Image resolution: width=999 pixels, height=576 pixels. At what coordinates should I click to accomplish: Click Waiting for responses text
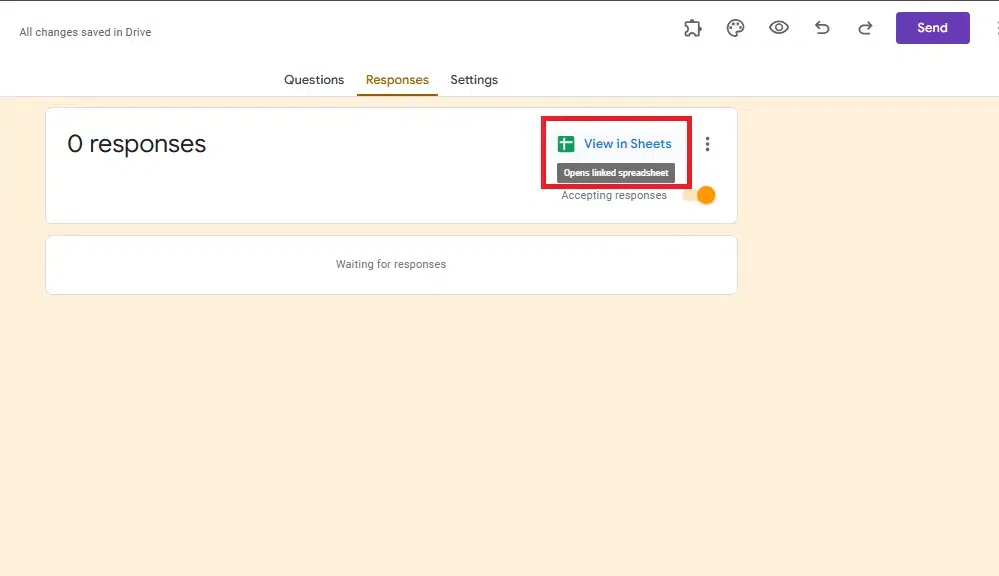(x=391, y=264)
